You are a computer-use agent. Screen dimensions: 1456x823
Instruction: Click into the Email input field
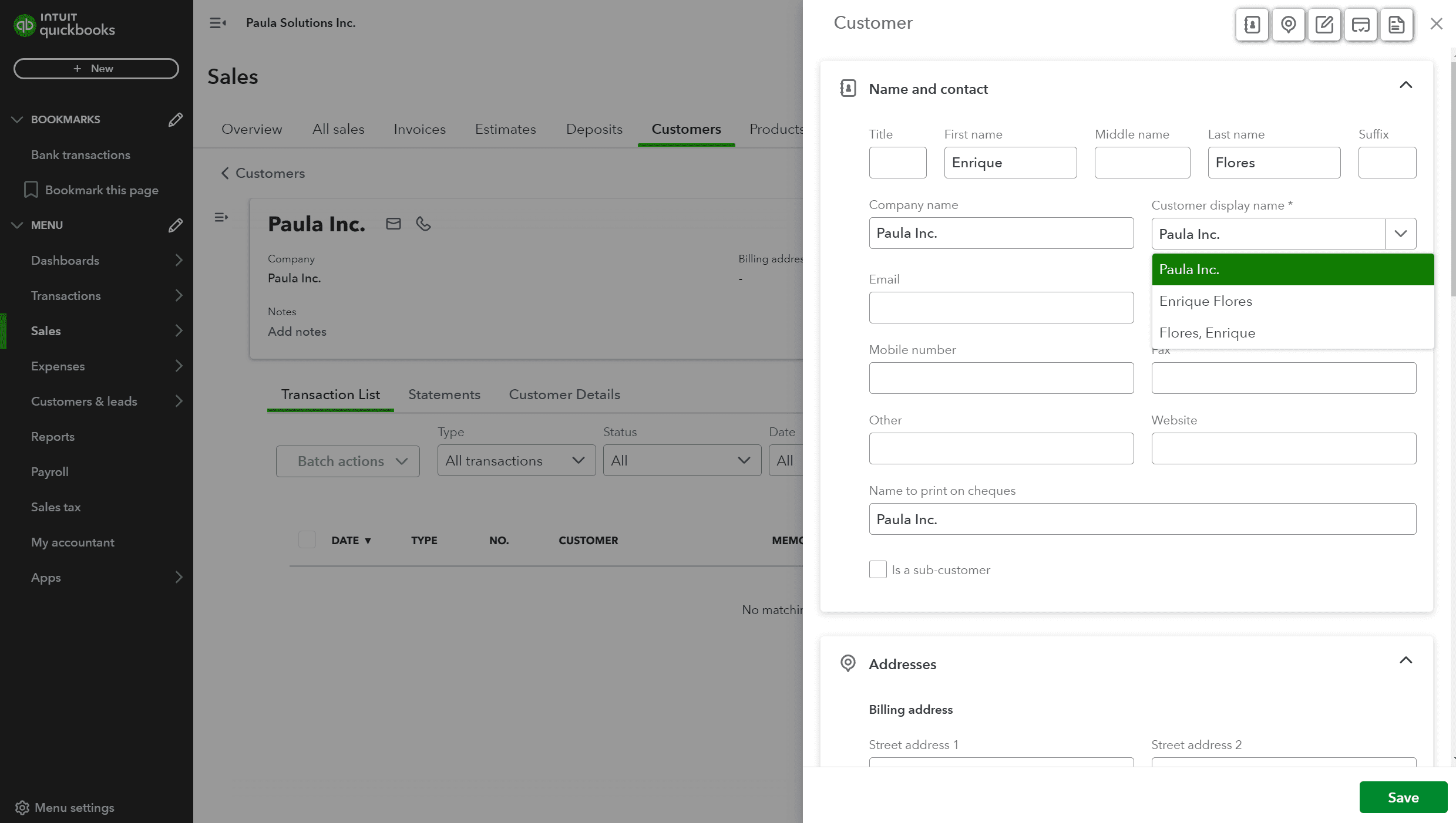[x=1001, y=308]
